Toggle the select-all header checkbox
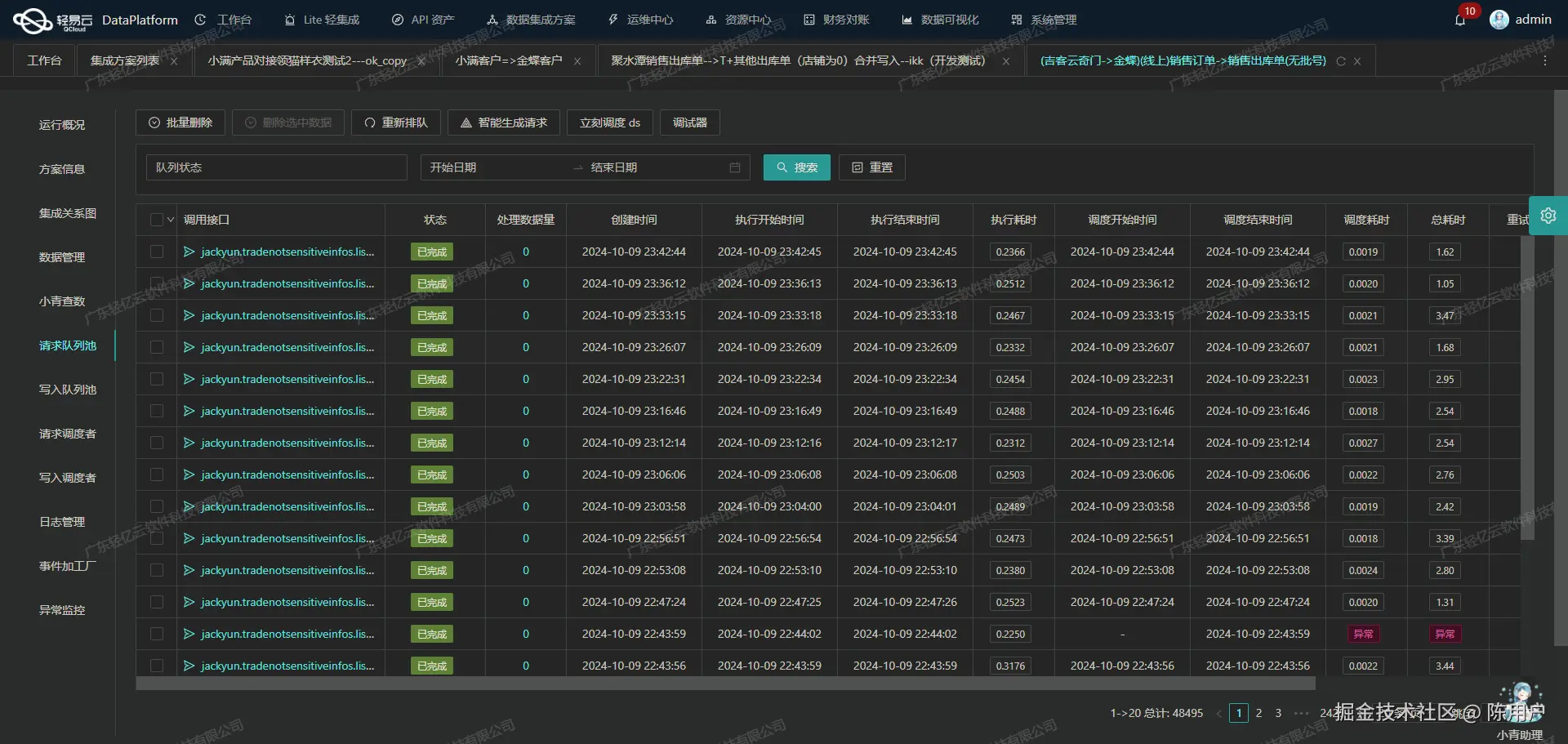 157,220
